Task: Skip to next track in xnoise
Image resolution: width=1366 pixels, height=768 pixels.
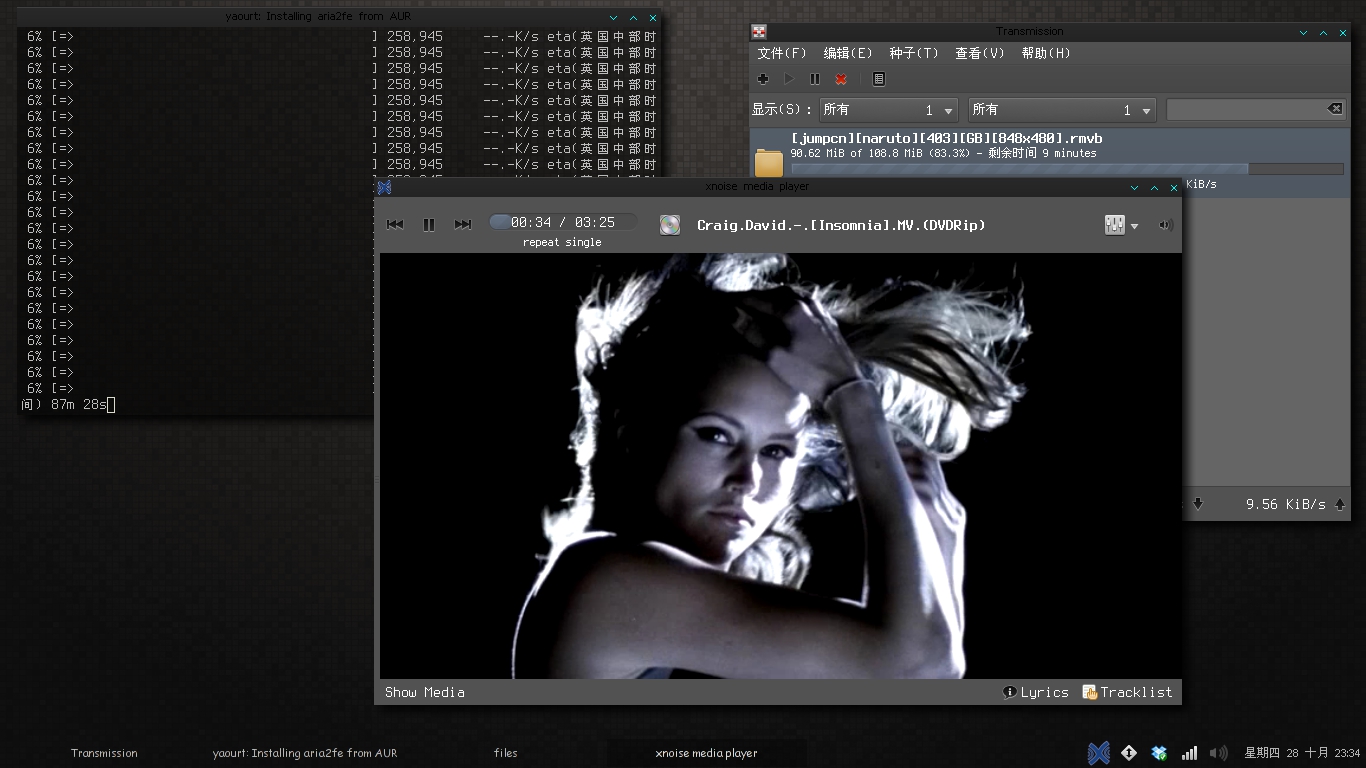Action: 462,225
